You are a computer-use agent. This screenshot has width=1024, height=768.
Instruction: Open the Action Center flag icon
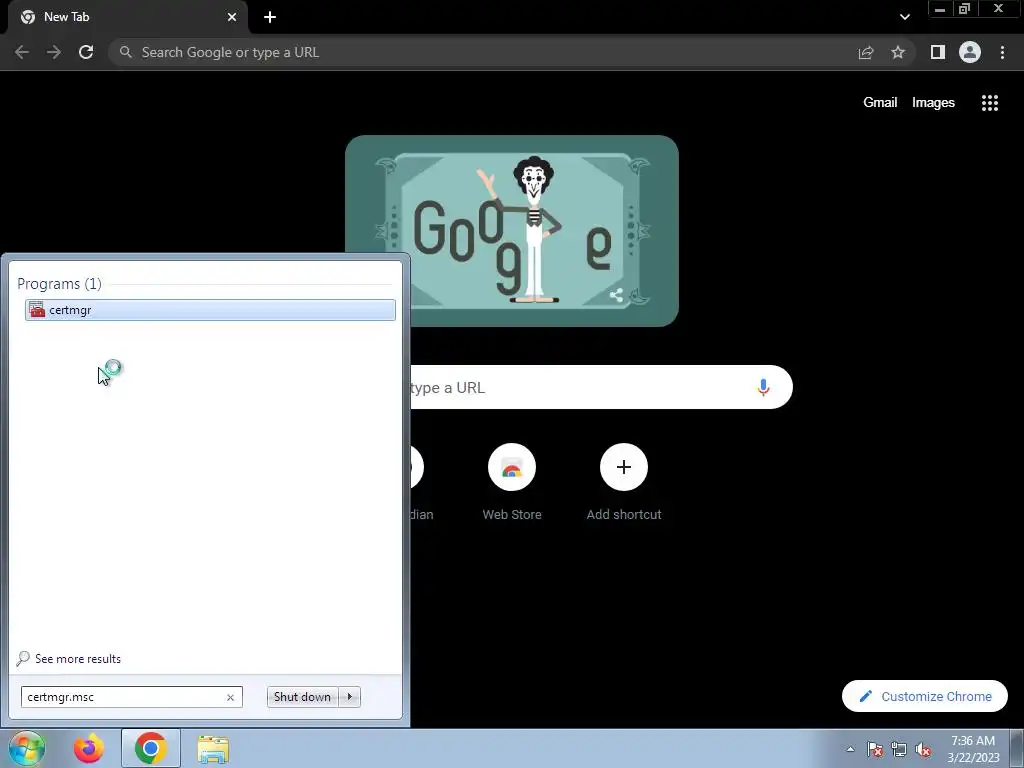coord(875,749)
